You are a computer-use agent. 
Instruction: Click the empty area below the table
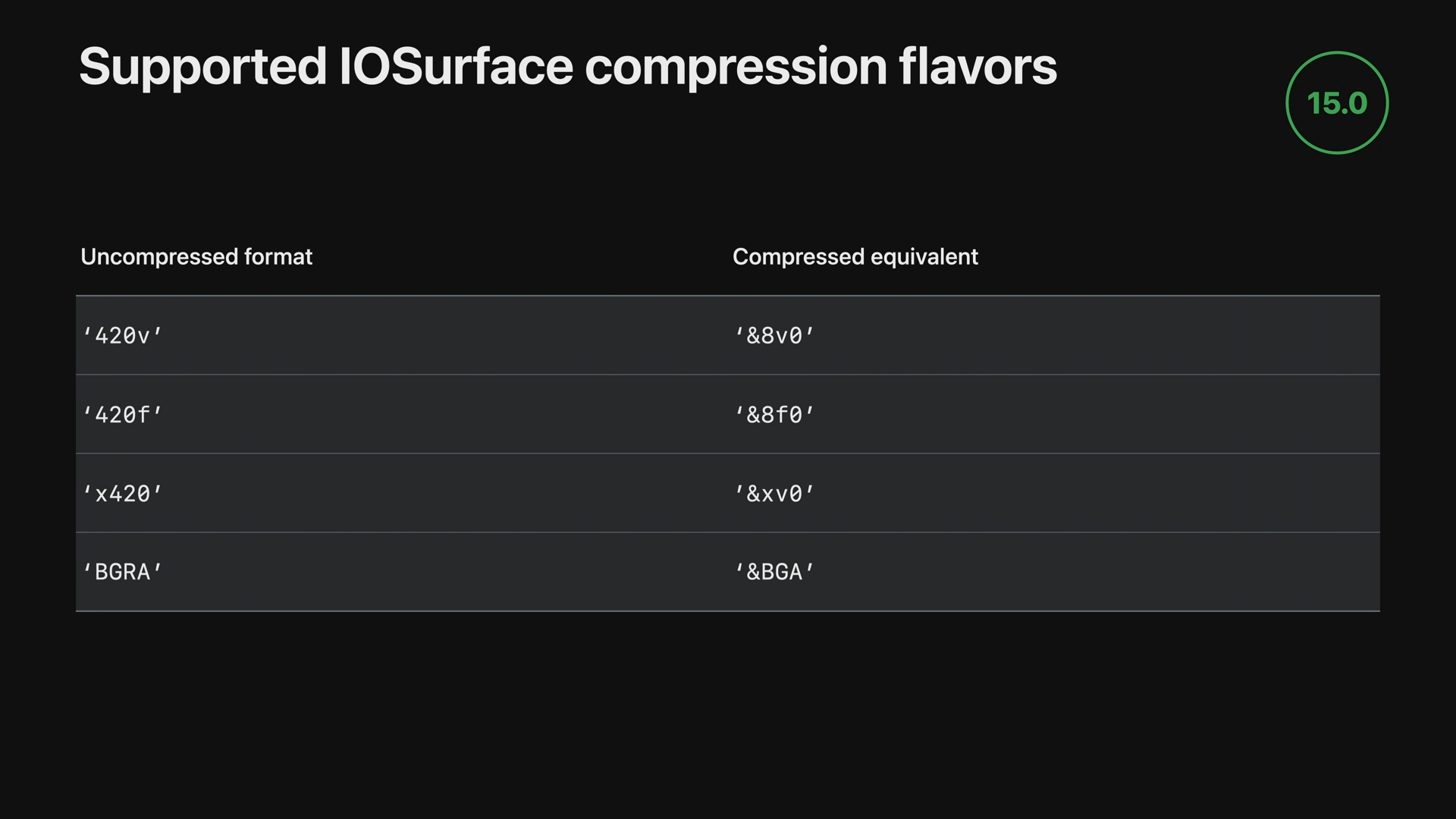coord(728,713)
